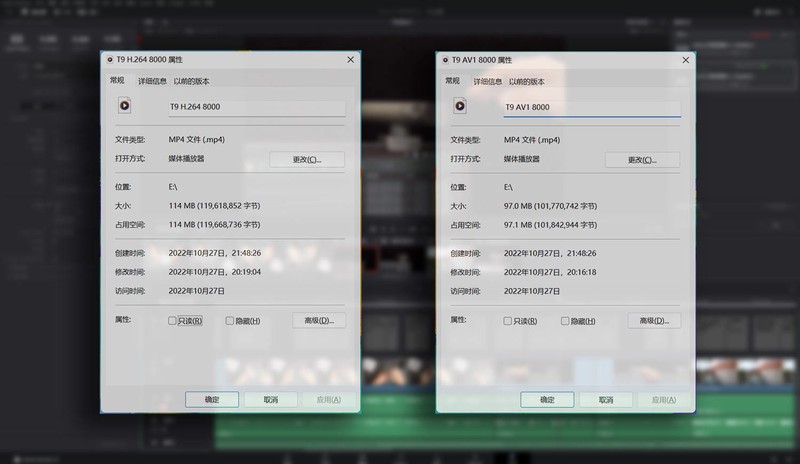Screen dimensions: 800x464
Task: Confirm with 确定 in AV1 properties
Action: (547, 400)
